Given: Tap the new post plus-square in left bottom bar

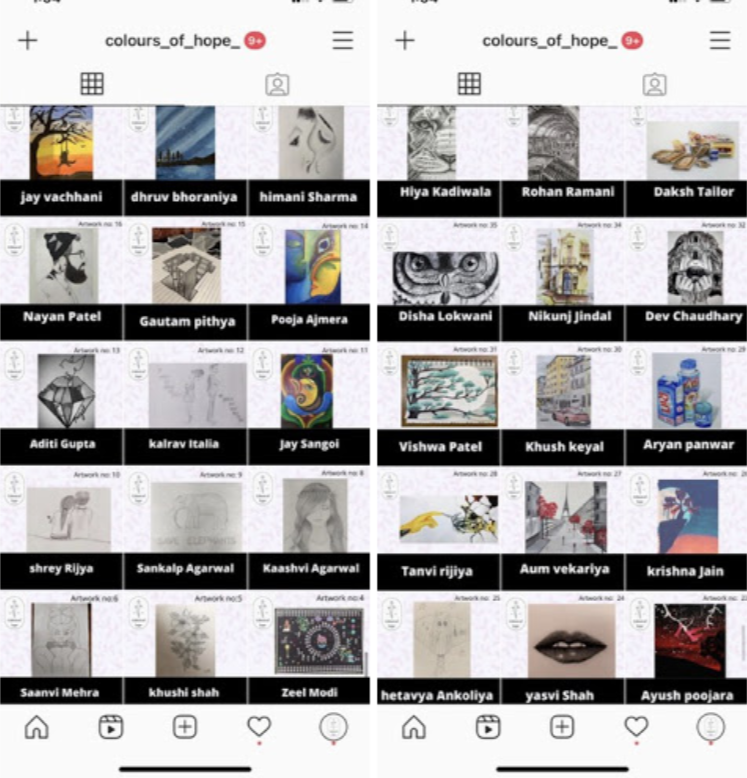Looking at the screenshot, I should [185, 727].
